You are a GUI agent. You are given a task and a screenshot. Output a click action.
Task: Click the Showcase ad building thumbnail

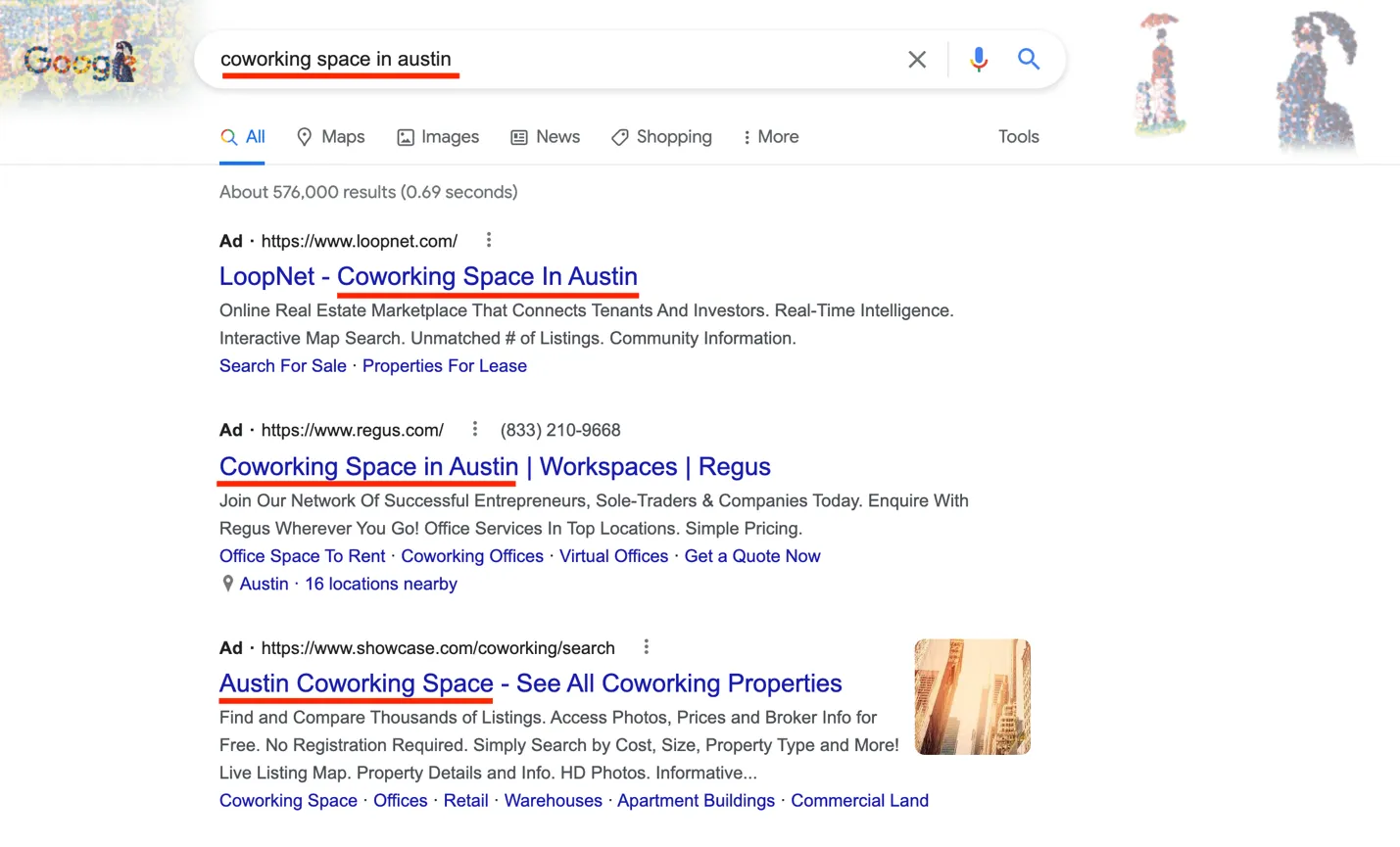tap(972, 696)
